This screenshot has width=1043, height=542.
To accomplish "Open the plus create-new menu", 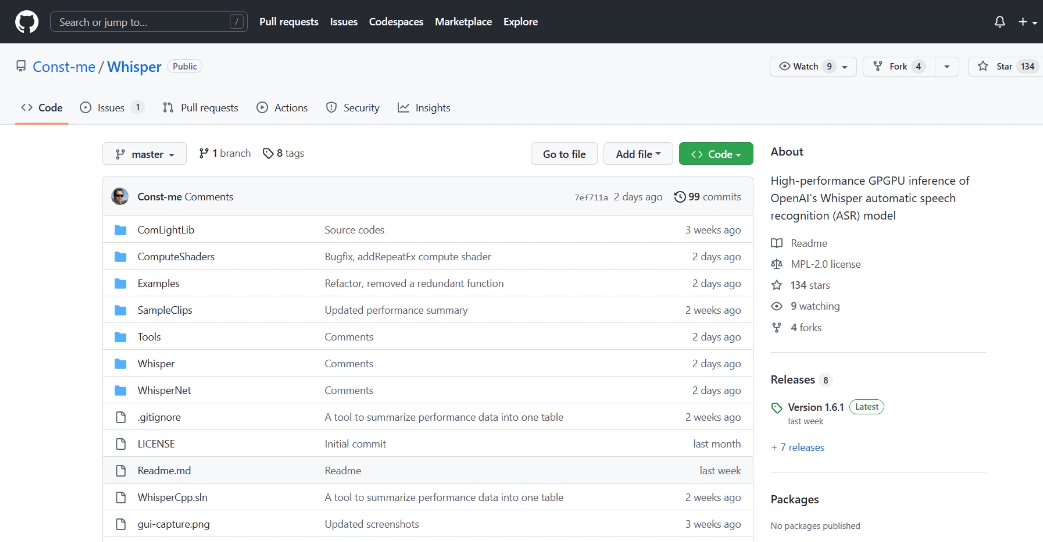I will [1027, 22].
